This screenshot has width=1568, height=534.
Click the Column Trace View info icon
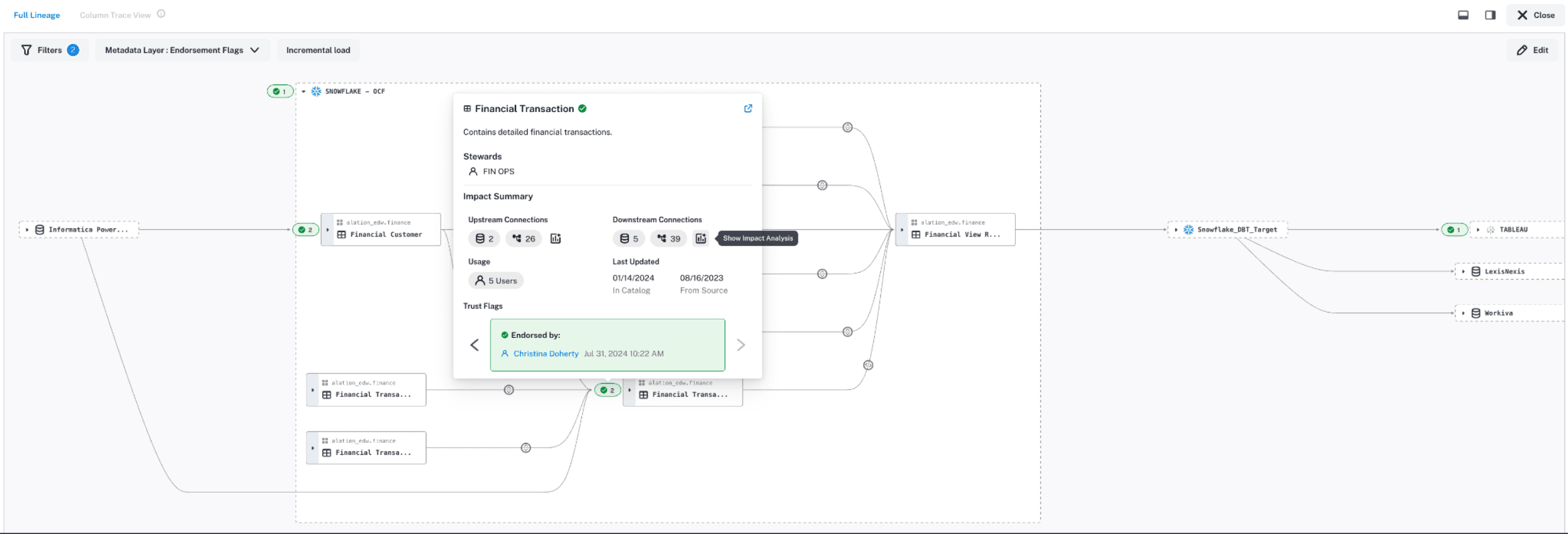[x=161, y=14]
